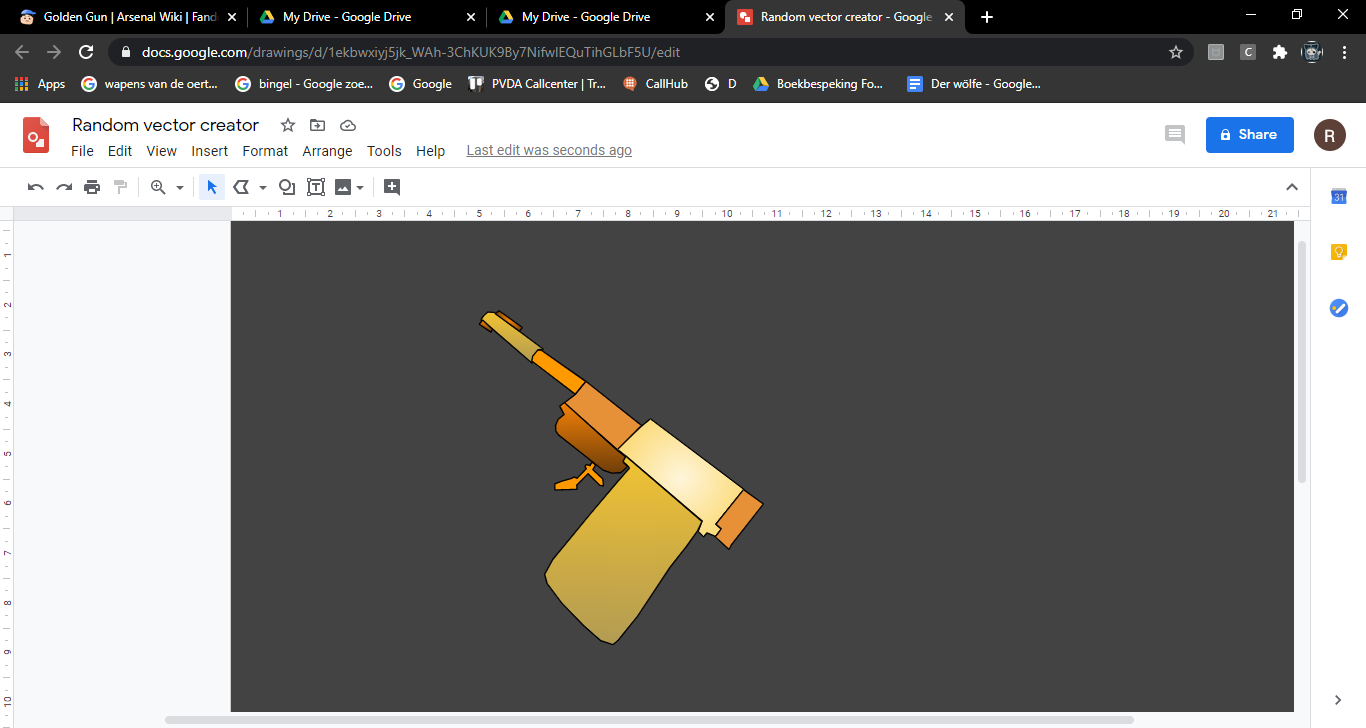Viewport: 1366px width, 728px height.
Task: Collapse the menus with the chevron arrow
Action: pyautogui.click(x=1292, y=187)
